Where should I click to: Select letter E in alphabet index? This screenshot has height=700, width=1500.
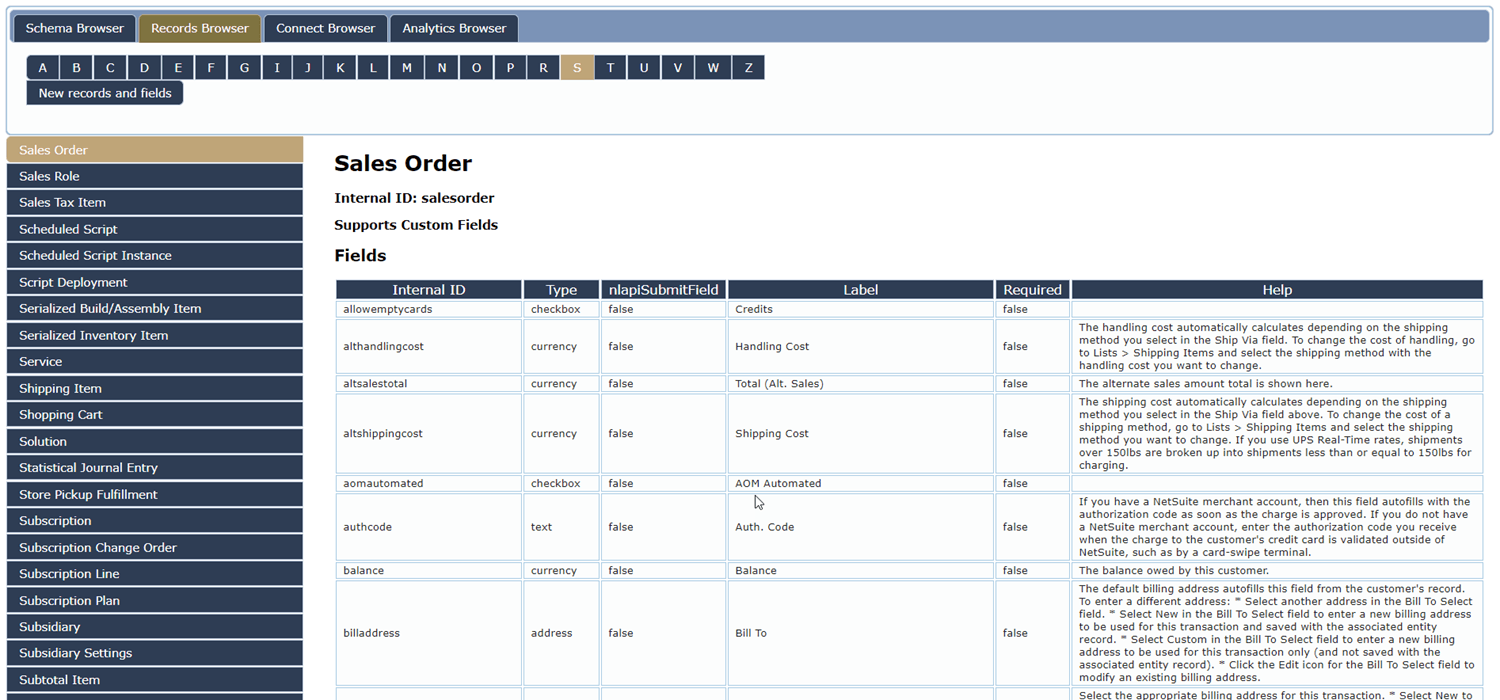[x=178, y=68]
